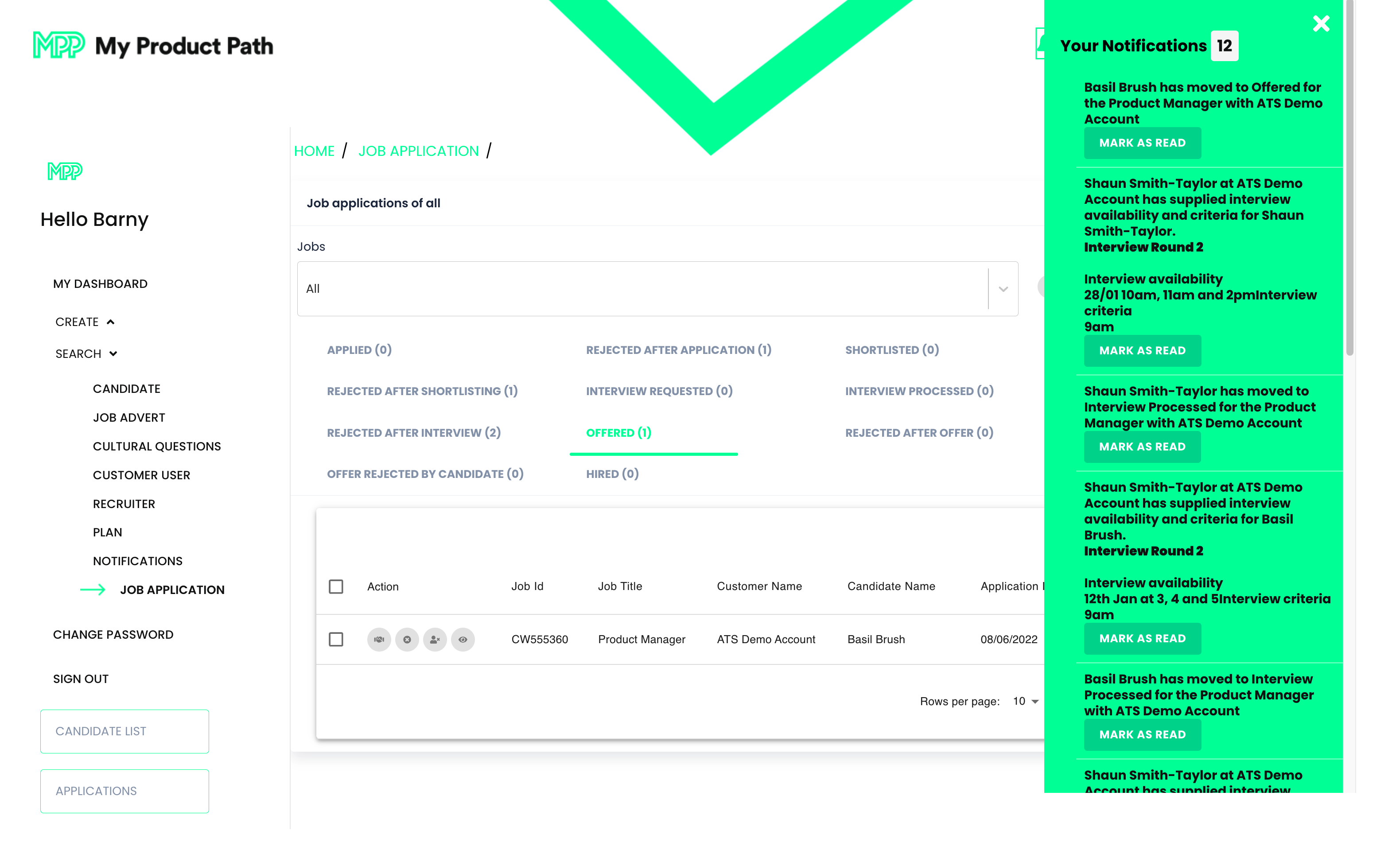Select the Interview Processed (0) tab
The image size is (1400, 854).
click(919, 391)
